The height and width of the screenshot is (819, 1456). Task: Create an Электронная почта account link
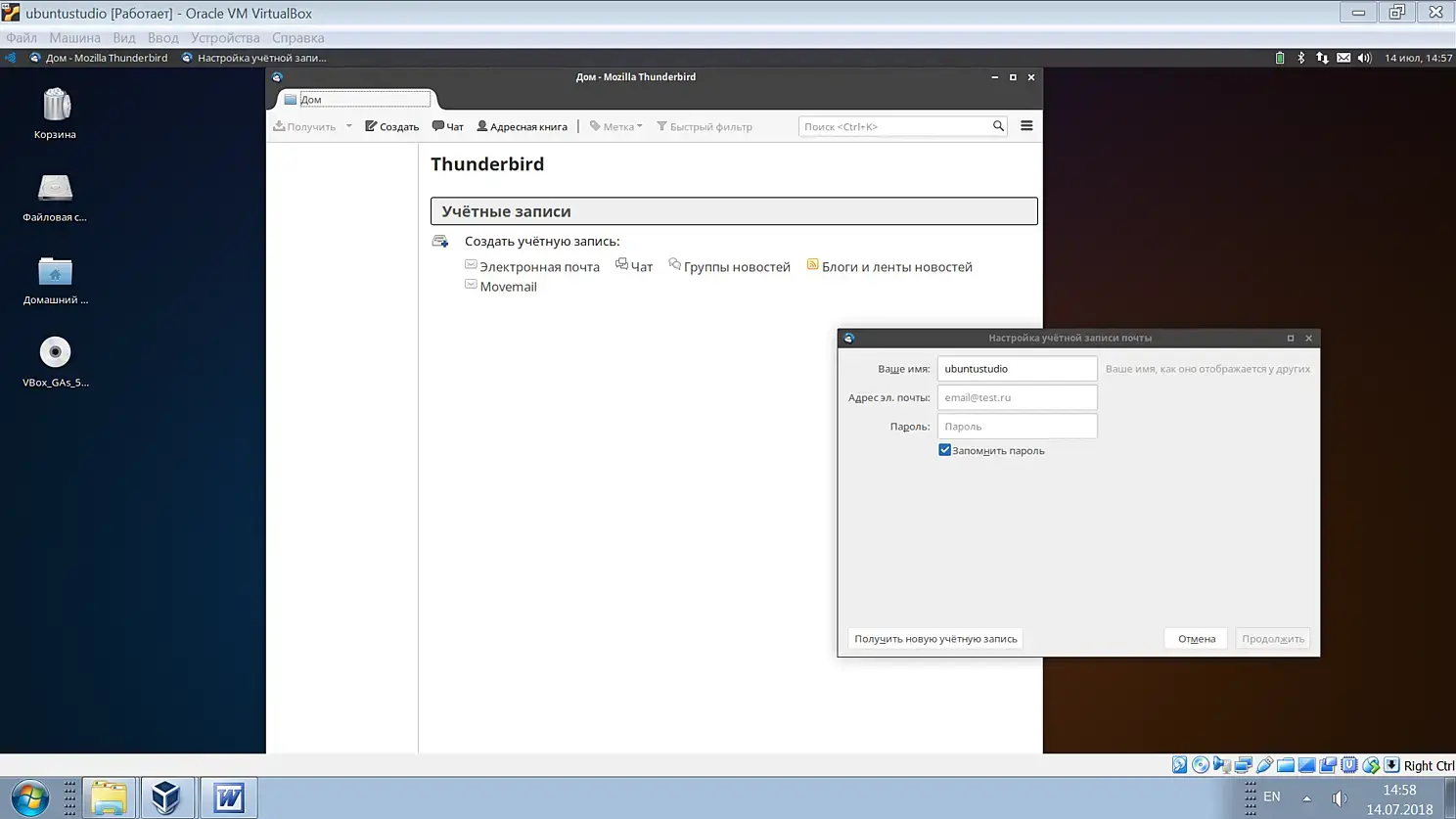(539, 267)
